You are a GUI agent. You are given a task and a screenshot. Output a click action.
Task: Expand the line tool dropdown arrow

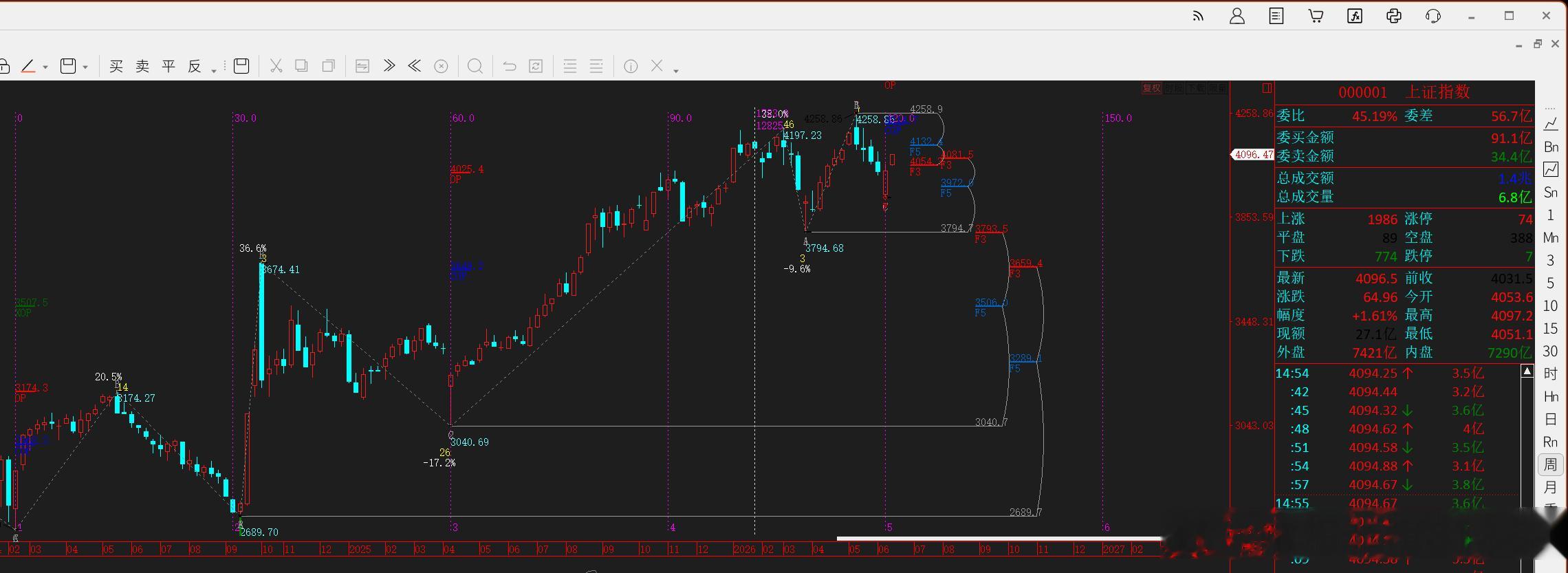coord(45,67)
